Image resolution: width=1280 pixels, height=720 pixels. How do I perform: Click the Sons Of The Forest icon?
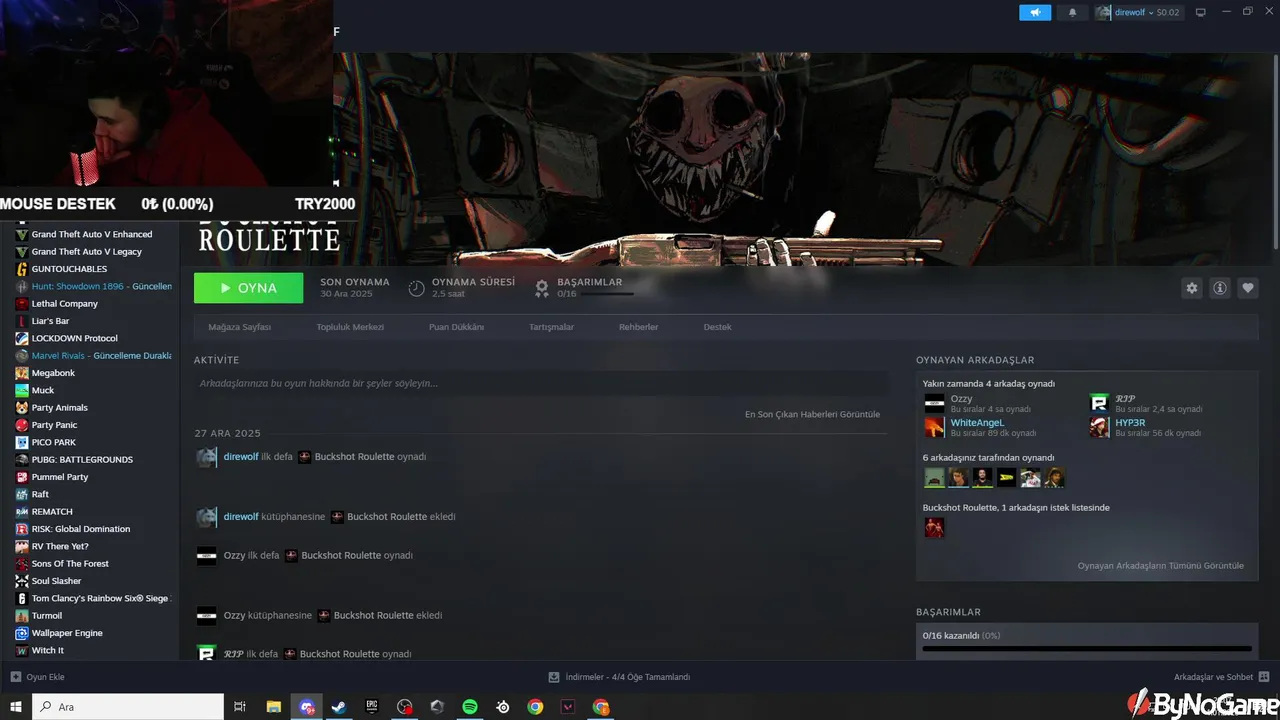click(x=22, y=564)
